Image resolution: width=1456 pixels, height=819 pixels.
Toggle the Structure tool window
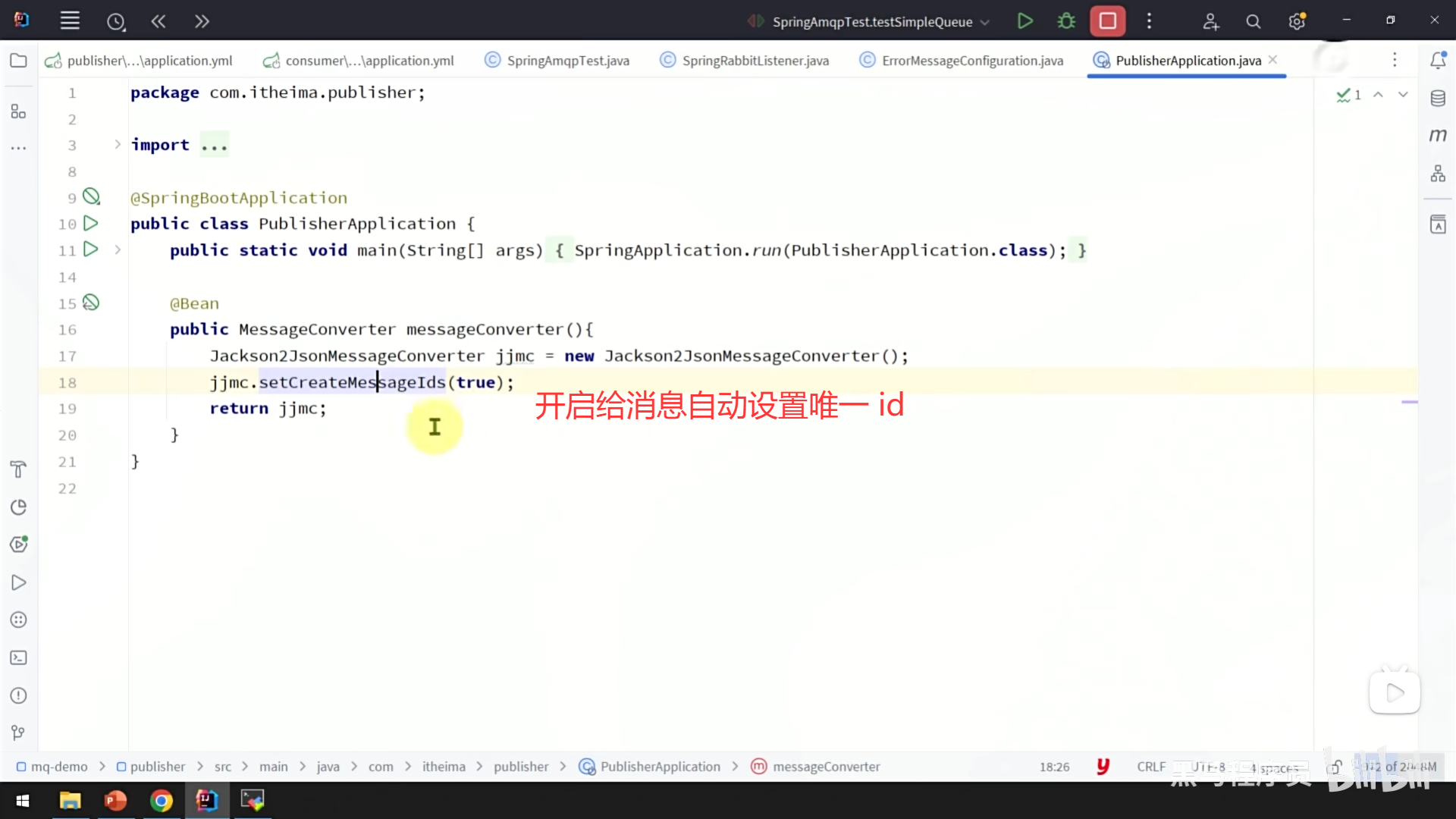click(x=19, y=112)
